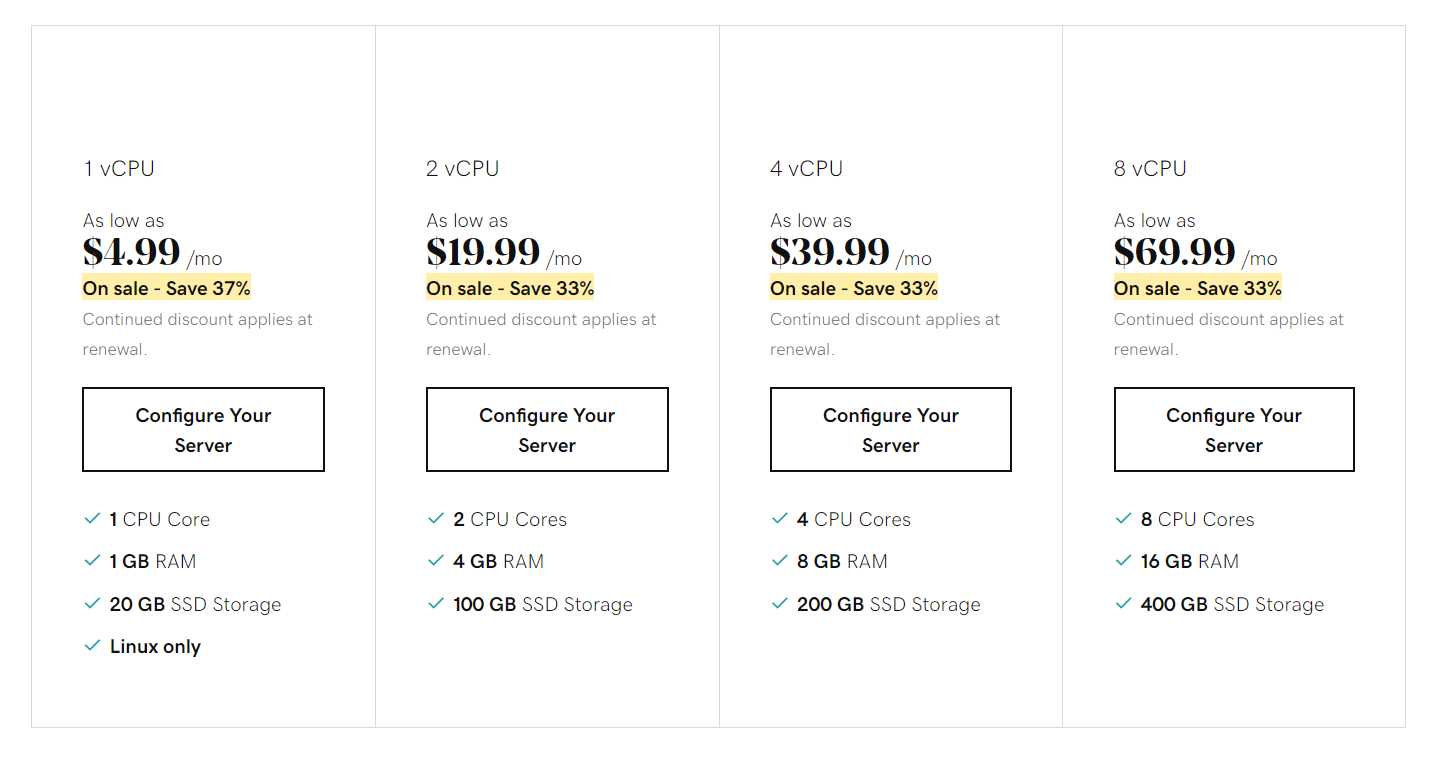Click the $69.99 per month price
The width and height of the screenshot is (1438, 758).
(1196, 252)
